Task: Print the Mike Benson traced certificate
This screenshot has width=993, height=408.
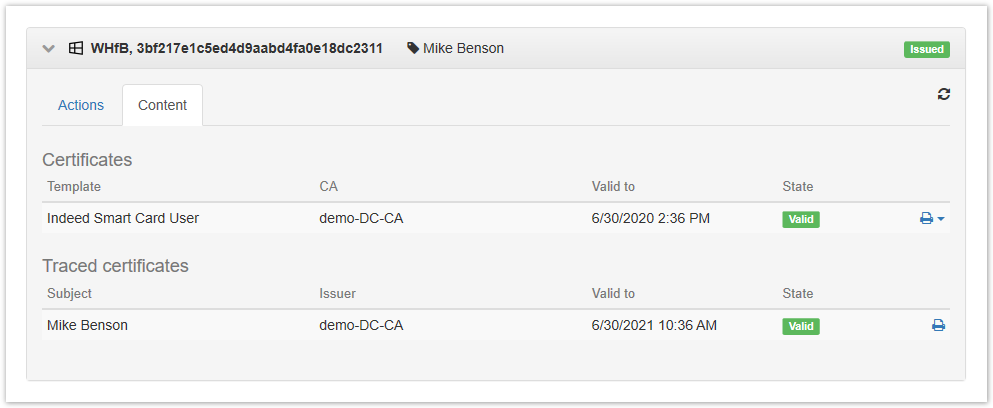Action: point(939,326)
